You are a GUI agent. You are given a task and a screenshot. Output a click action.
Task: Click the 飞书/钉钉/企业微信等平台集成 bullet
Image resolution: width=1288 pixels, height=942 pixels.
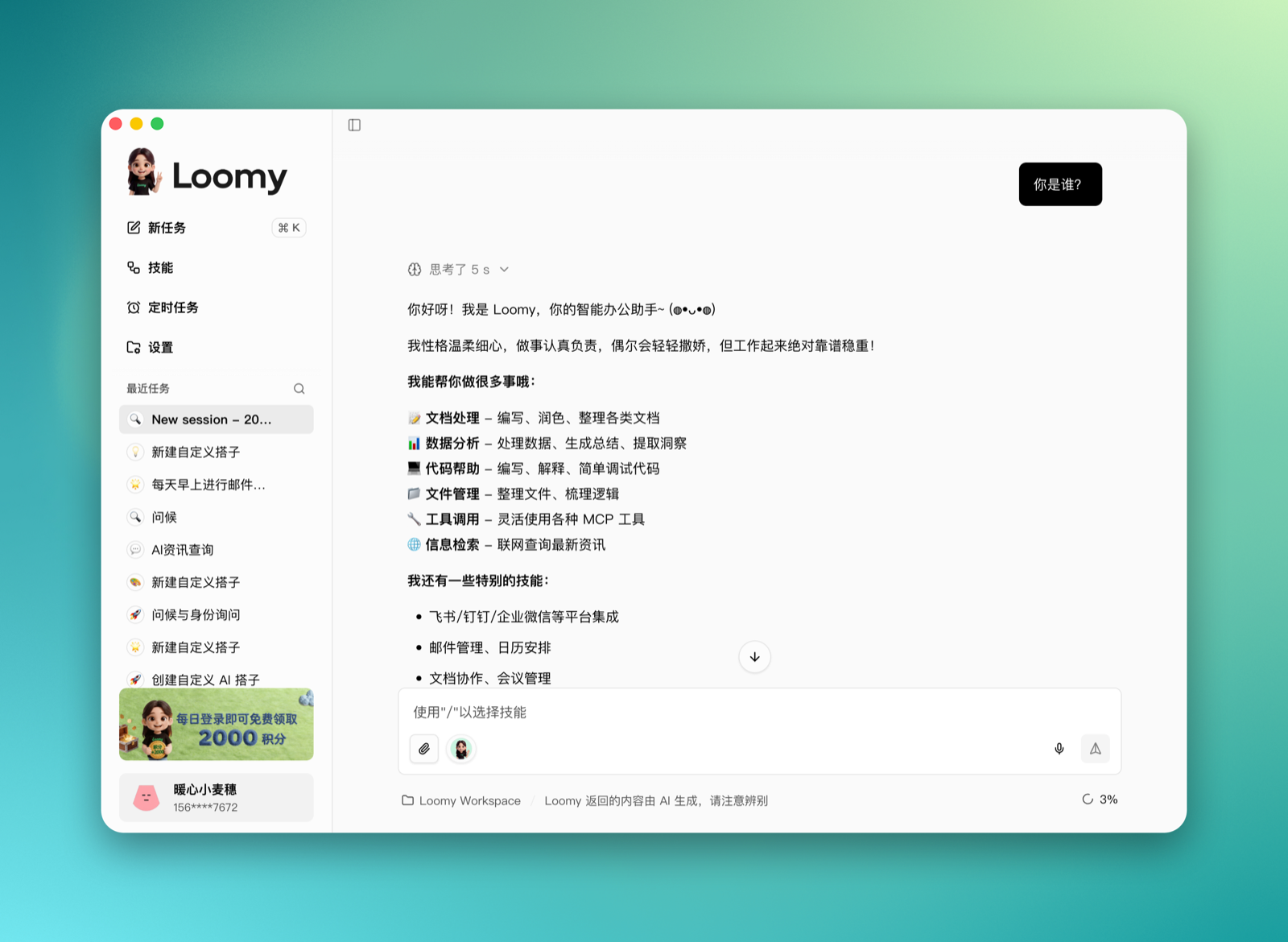pyautogui.click(x=524, y=617)
